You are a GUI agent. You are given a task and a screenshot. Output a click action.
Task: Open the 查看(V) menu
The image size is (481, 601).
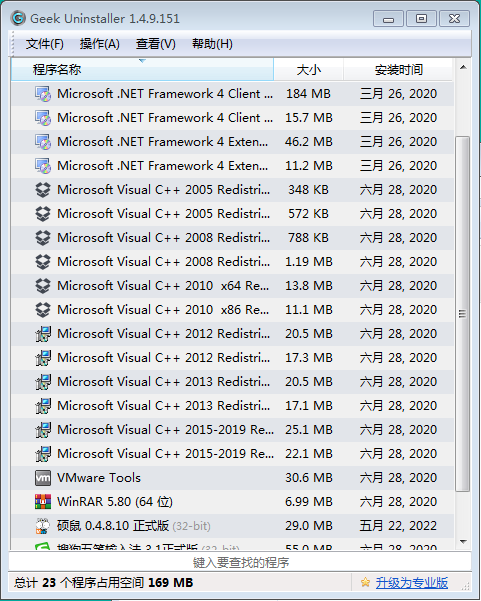[x=156, y=44]
